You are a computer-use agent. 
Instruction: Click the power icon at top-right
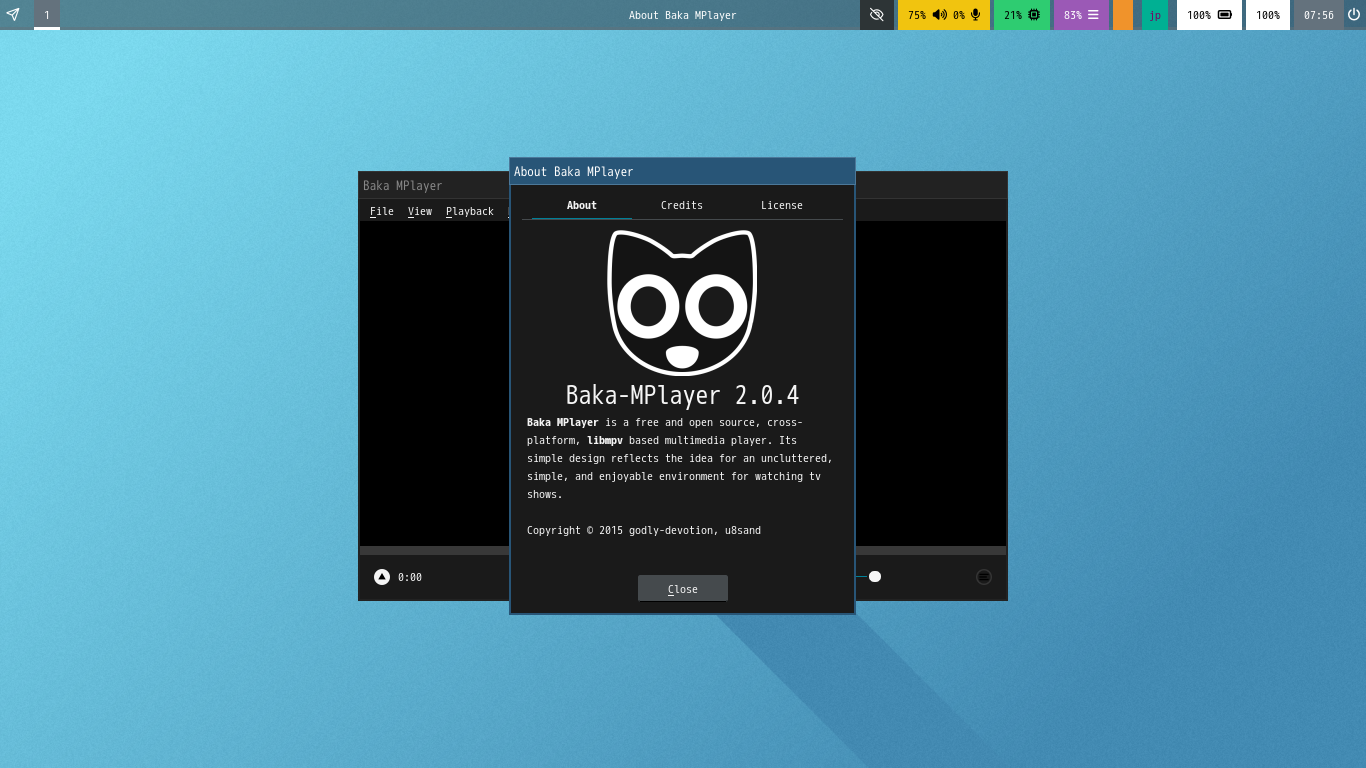pos(1354,15)
